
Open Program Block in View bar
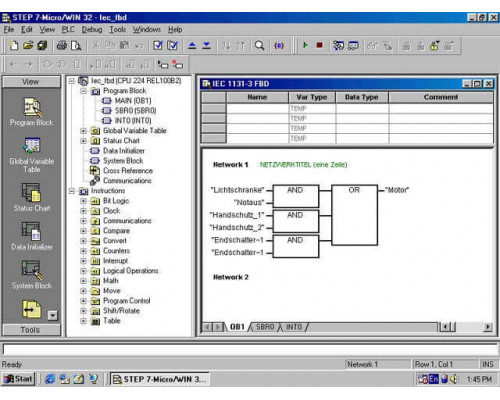(32, 112)
